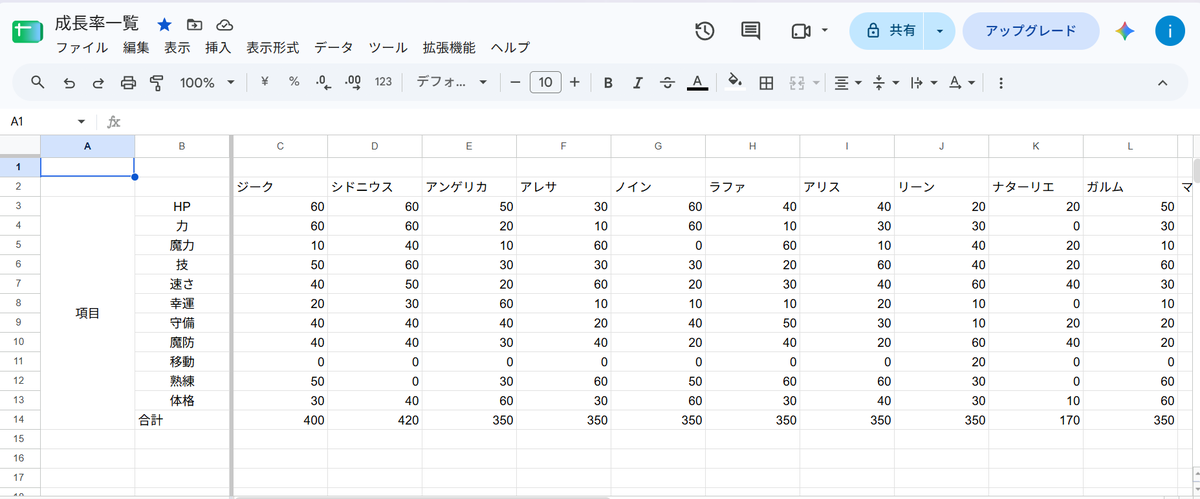The image size is (1200, 499).
Task: Strikethrough the selected text
Action: pyautogui.click(x=667, y=82)
